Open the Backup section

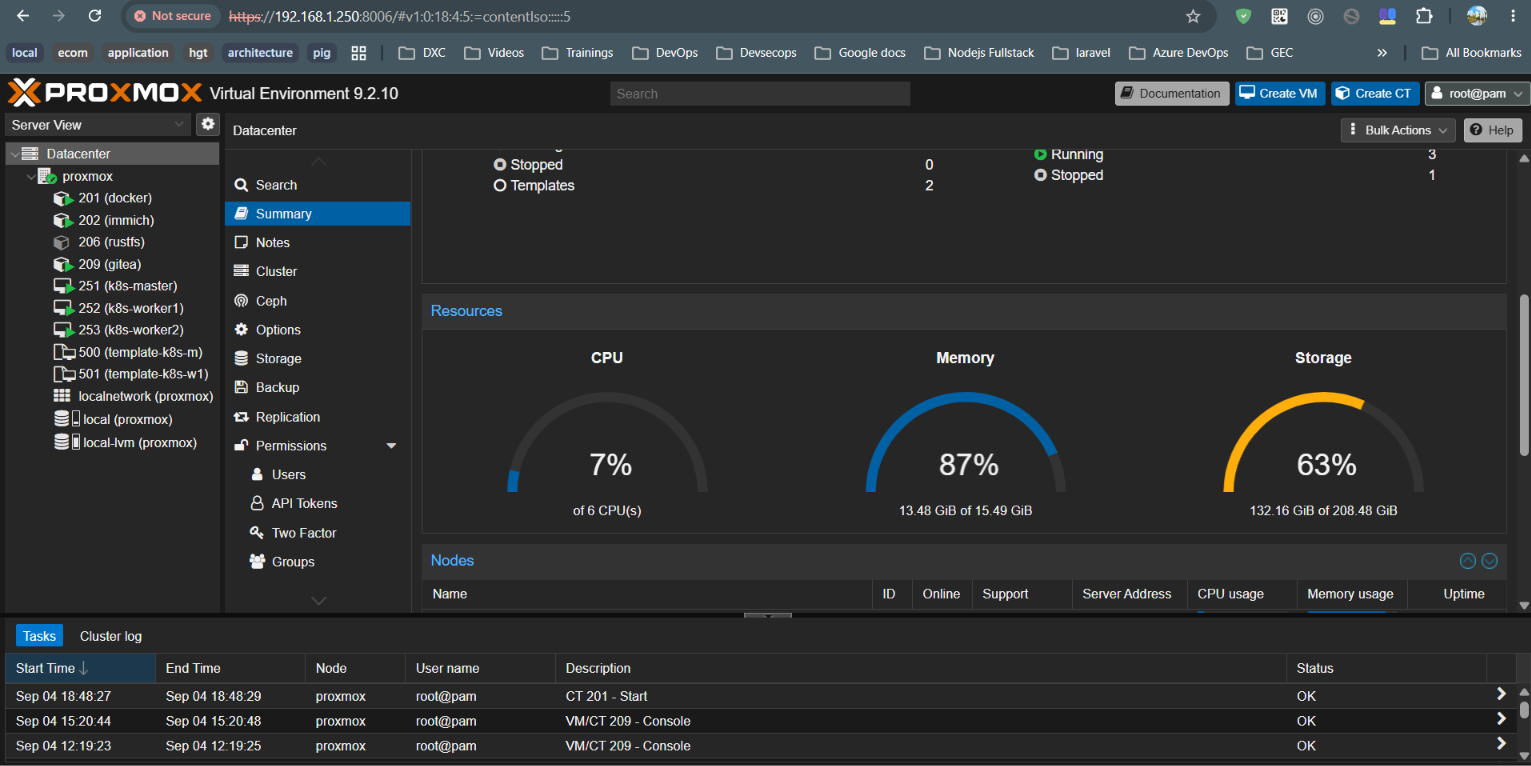pos(318,387)
